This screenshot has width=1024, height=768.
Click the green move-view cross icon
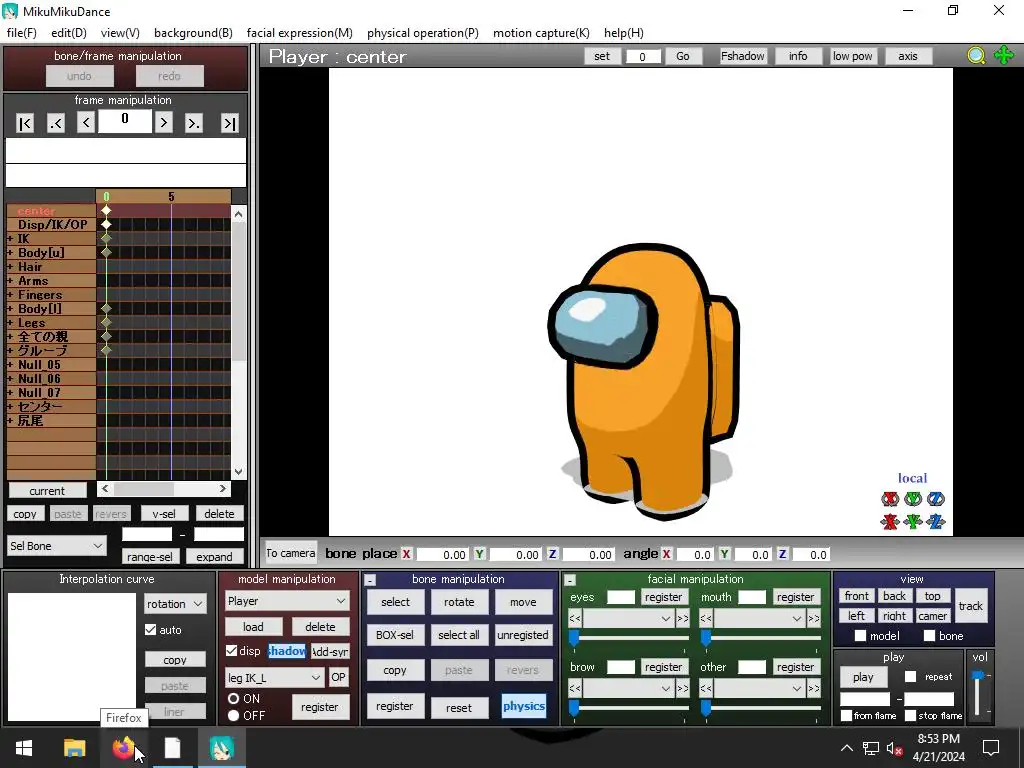pyautogui.click(x=1004, y=56)
